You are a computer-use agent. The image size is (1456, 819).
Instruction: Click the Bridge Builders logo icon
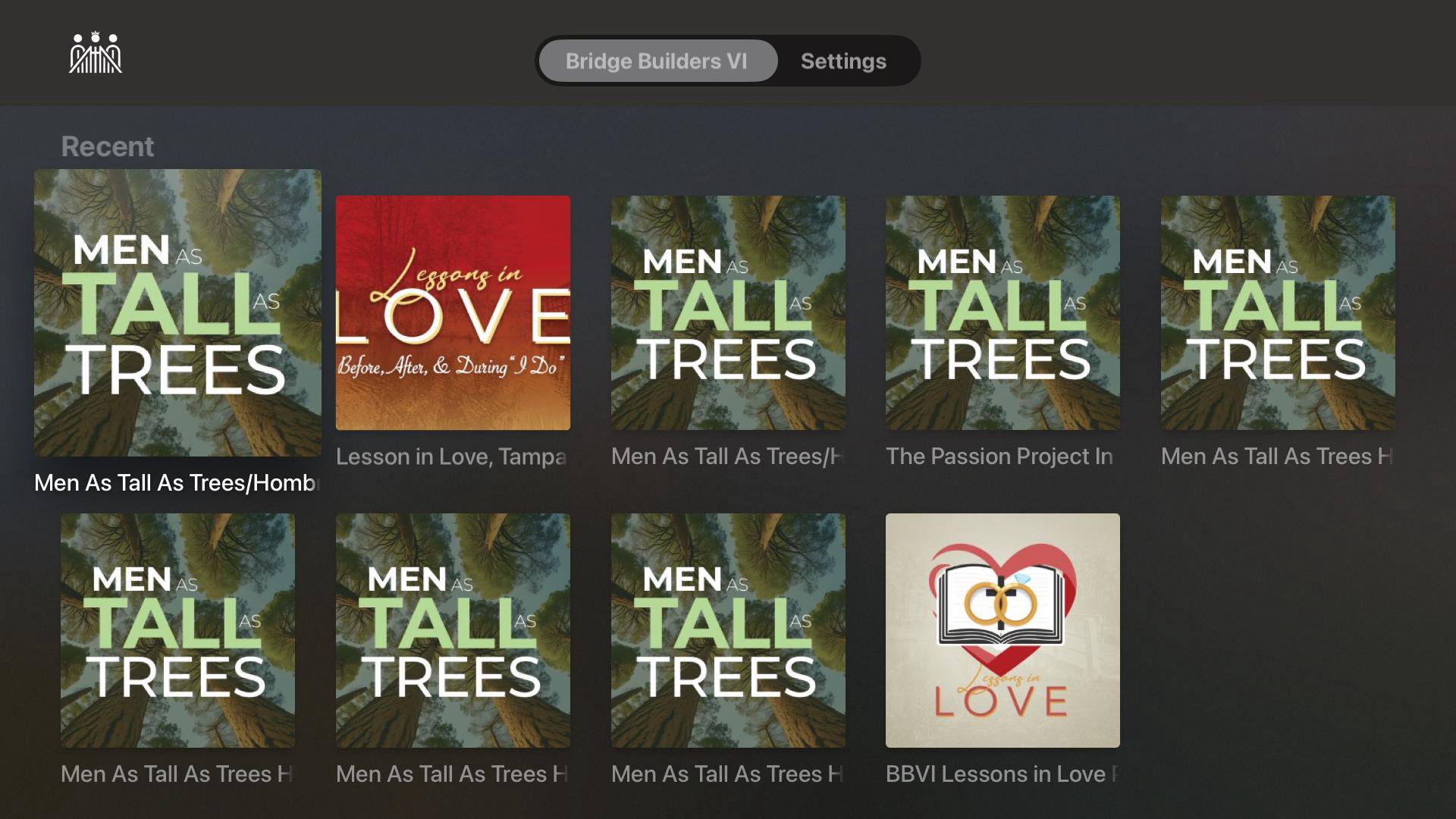point(96,54)
